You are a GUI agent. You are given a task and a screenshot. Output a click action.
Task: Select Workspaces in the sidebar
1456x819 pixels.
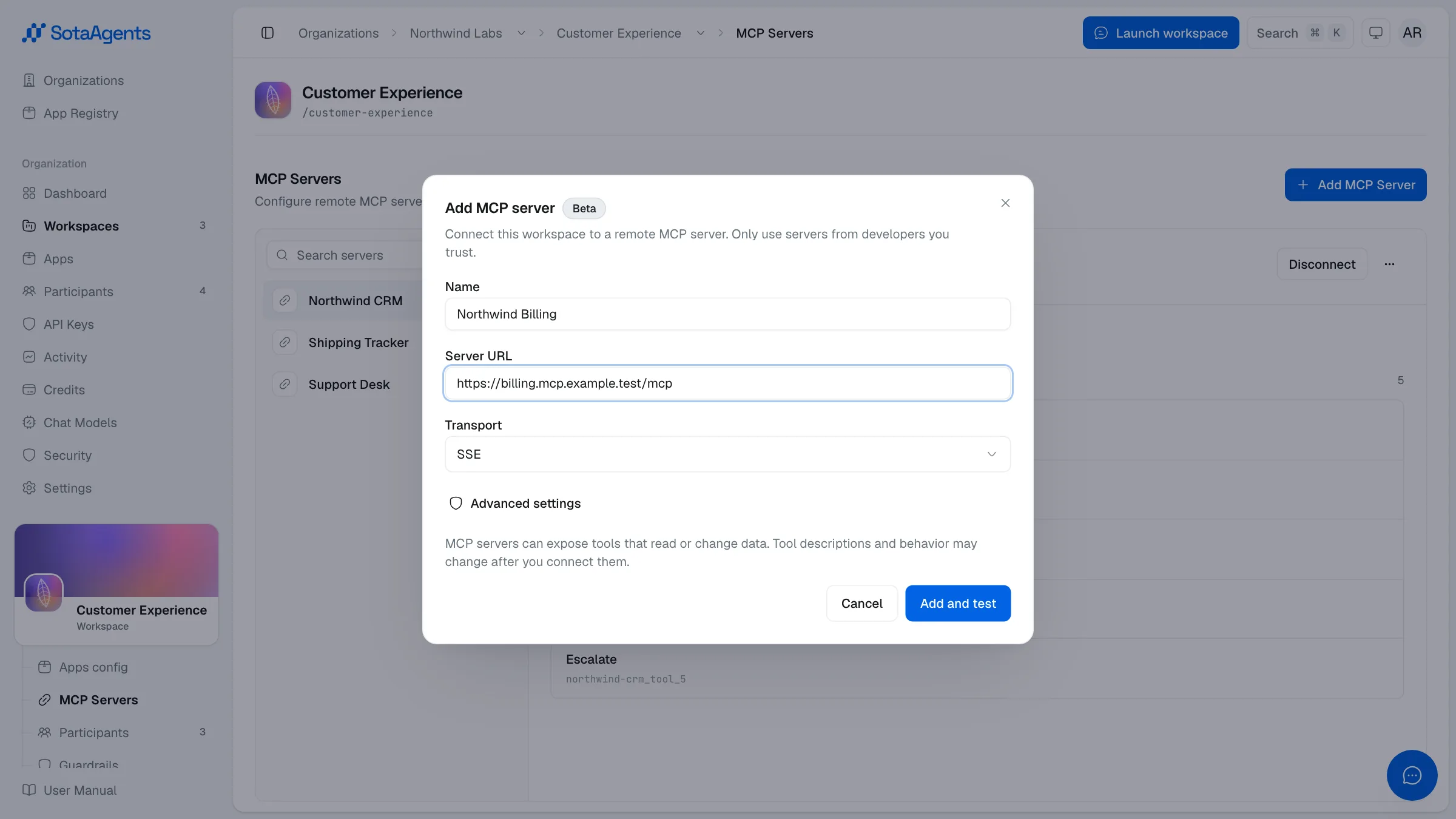pyautogui.click(x=81, y=226)
